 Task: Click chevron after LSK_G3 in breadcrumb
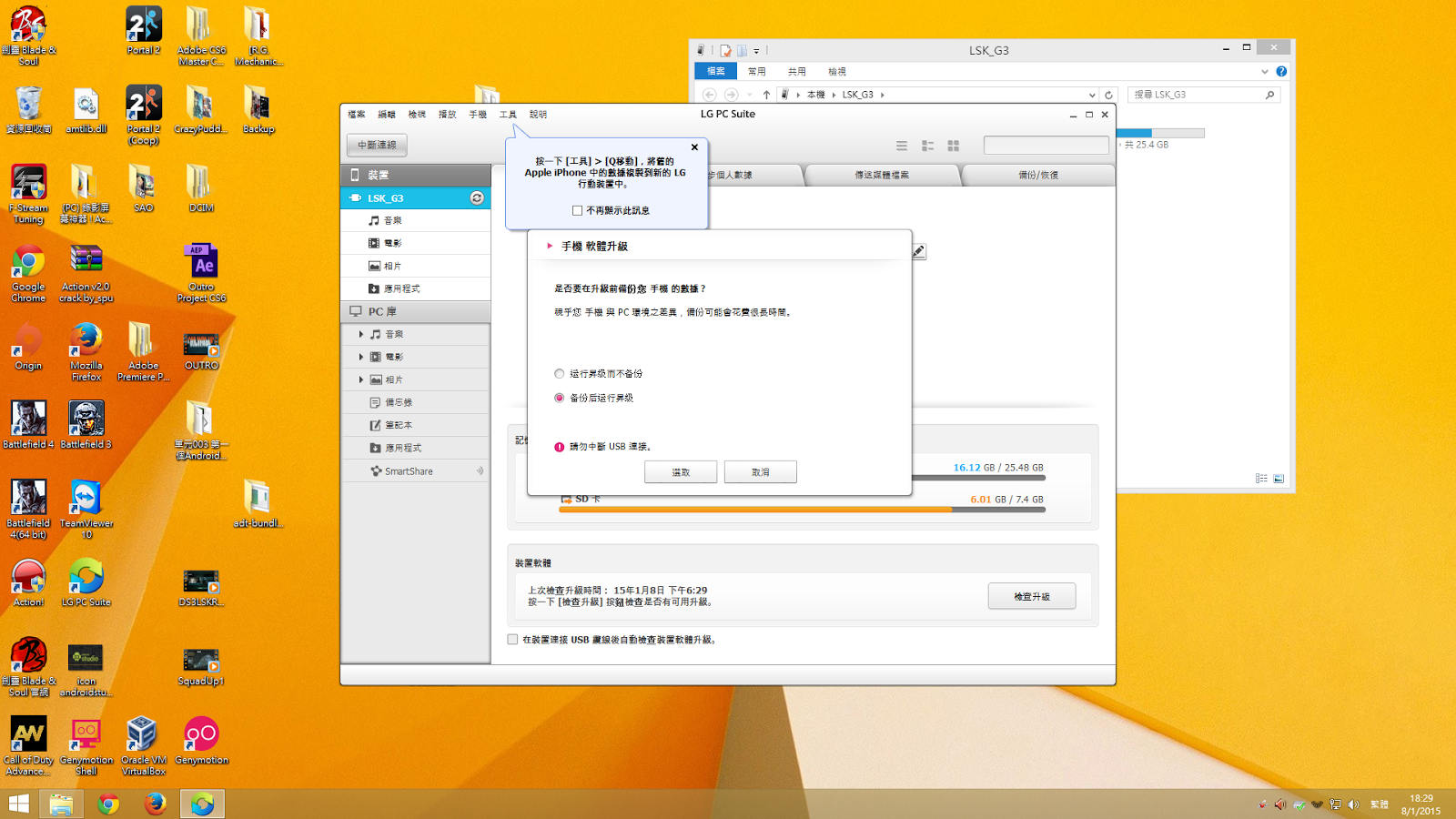[x=882, y=95]
